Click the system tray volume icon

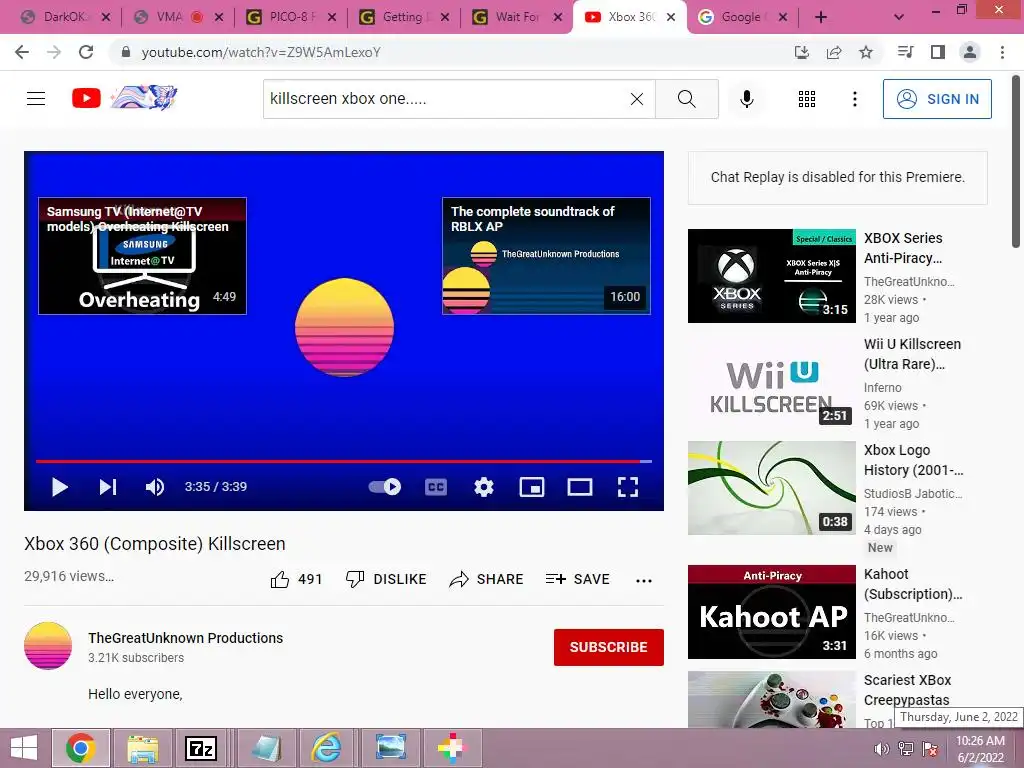(x=882, y=749)
